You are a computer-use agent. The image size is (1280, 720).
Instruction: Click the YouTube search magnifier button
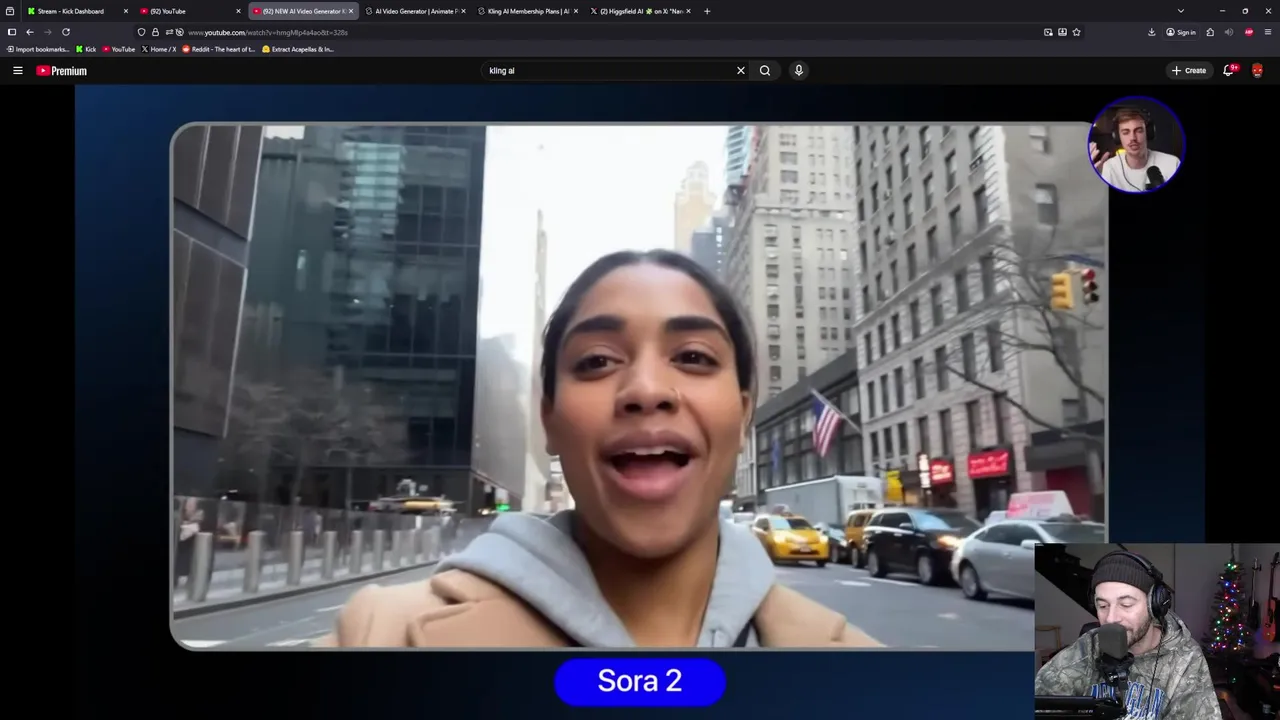[x=765, y=70]
